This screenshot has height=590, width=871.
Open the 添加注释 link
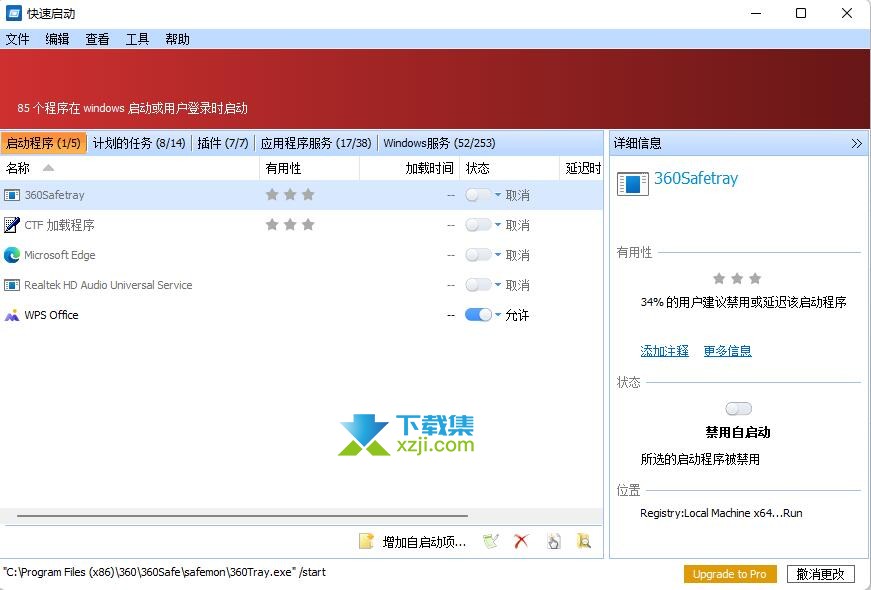tap(664, 351)
